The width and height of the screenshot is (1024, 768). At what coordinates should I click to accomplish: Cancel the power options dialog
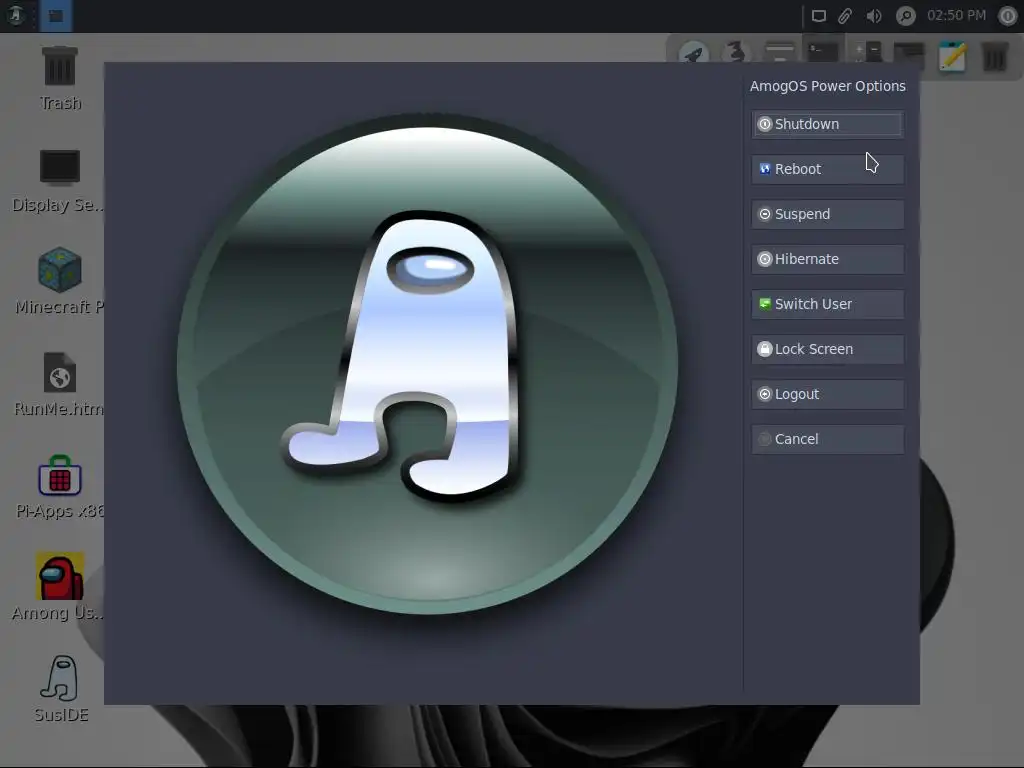pyautogui.click(x=827, y=440)
